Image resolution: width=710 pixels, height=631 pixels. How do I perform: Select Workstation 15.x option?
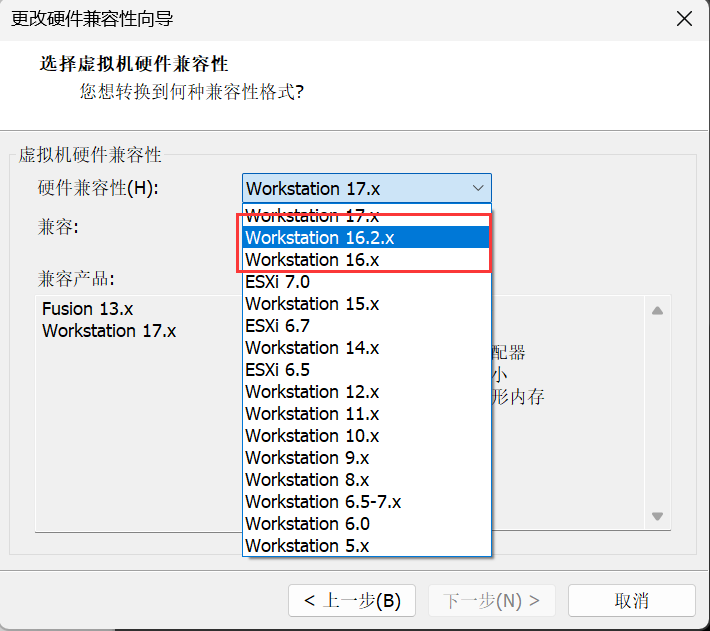click(x=367, y=304)
